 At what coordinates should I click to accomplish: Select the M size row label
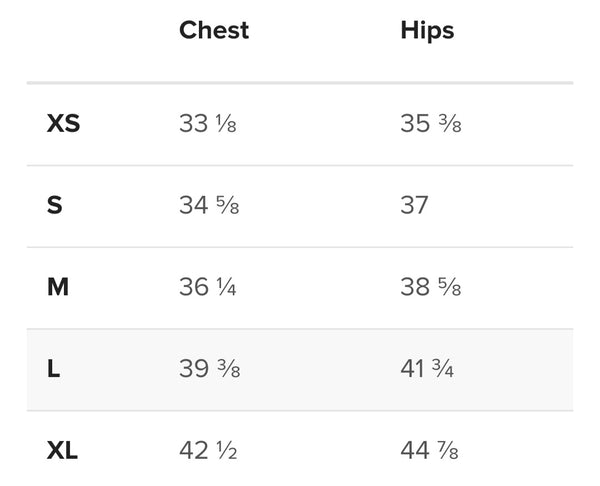pyautogui.click(x=58, y=287)
